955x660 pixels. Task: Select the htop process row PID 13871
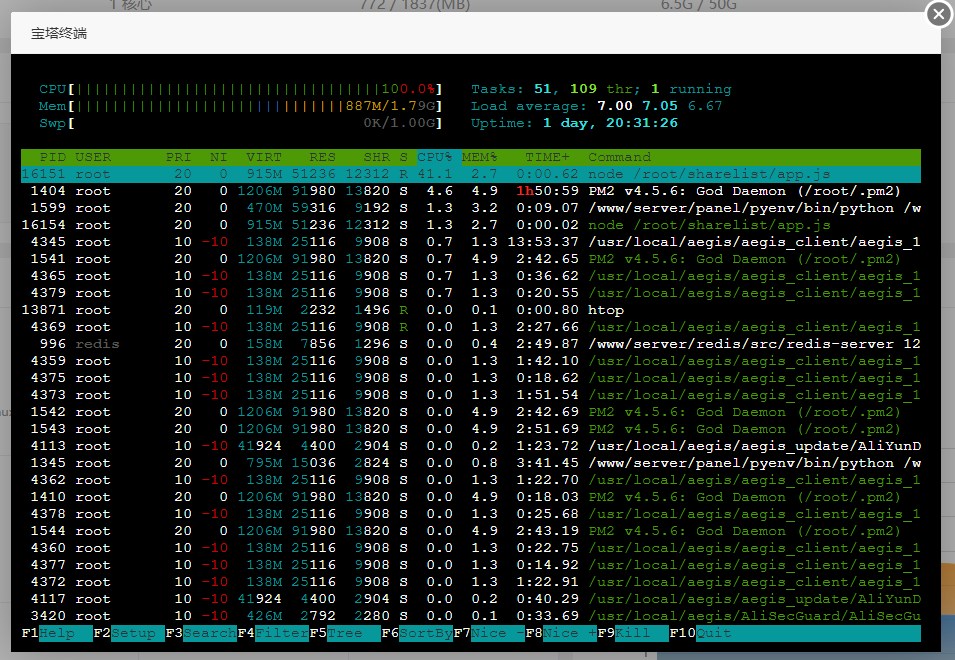471,311
